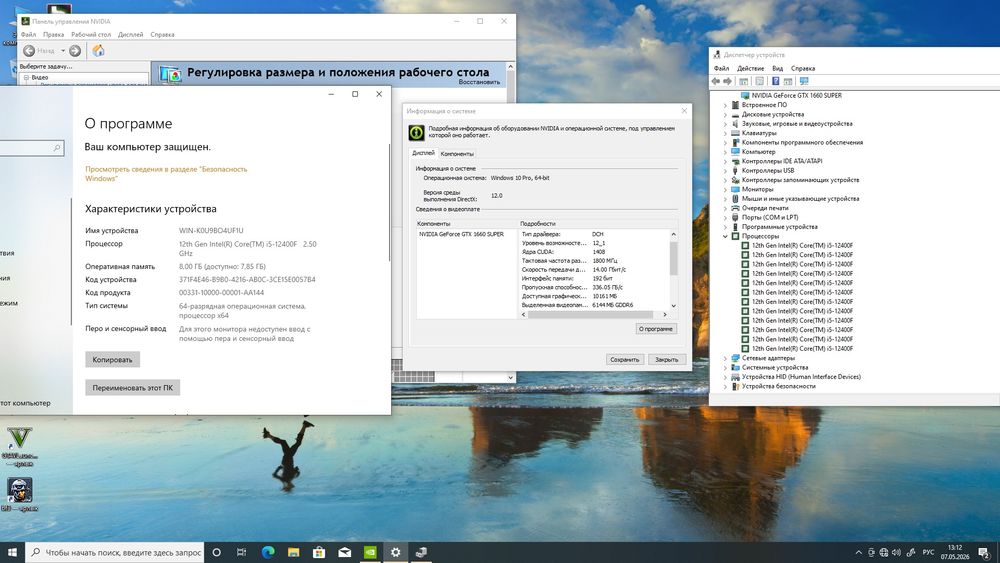The width and height of the screenshot is (1000, 563).
Task: Open the Windows Start menu
Action: (x=12, y=552)
